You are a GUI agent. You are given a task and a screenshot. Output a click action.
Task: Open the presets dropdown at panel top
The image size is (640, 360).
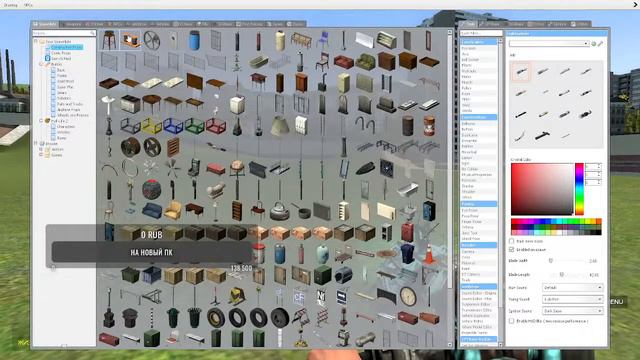point(549,43)
